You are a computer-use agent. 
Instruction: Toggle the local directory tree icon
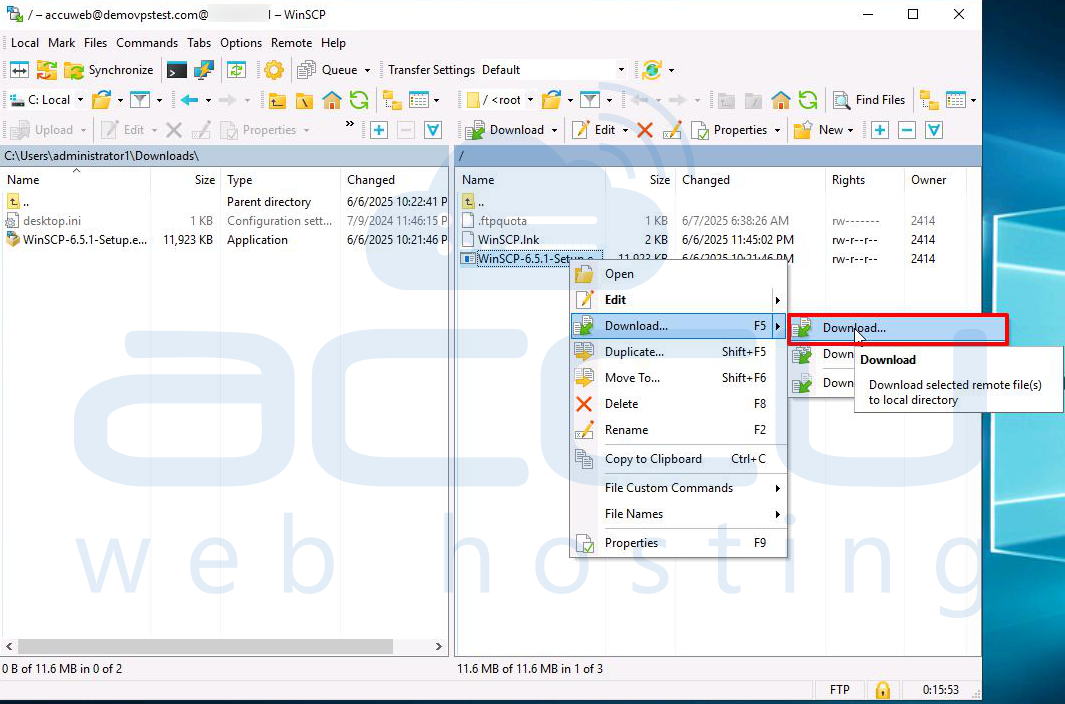pos(392,100)
